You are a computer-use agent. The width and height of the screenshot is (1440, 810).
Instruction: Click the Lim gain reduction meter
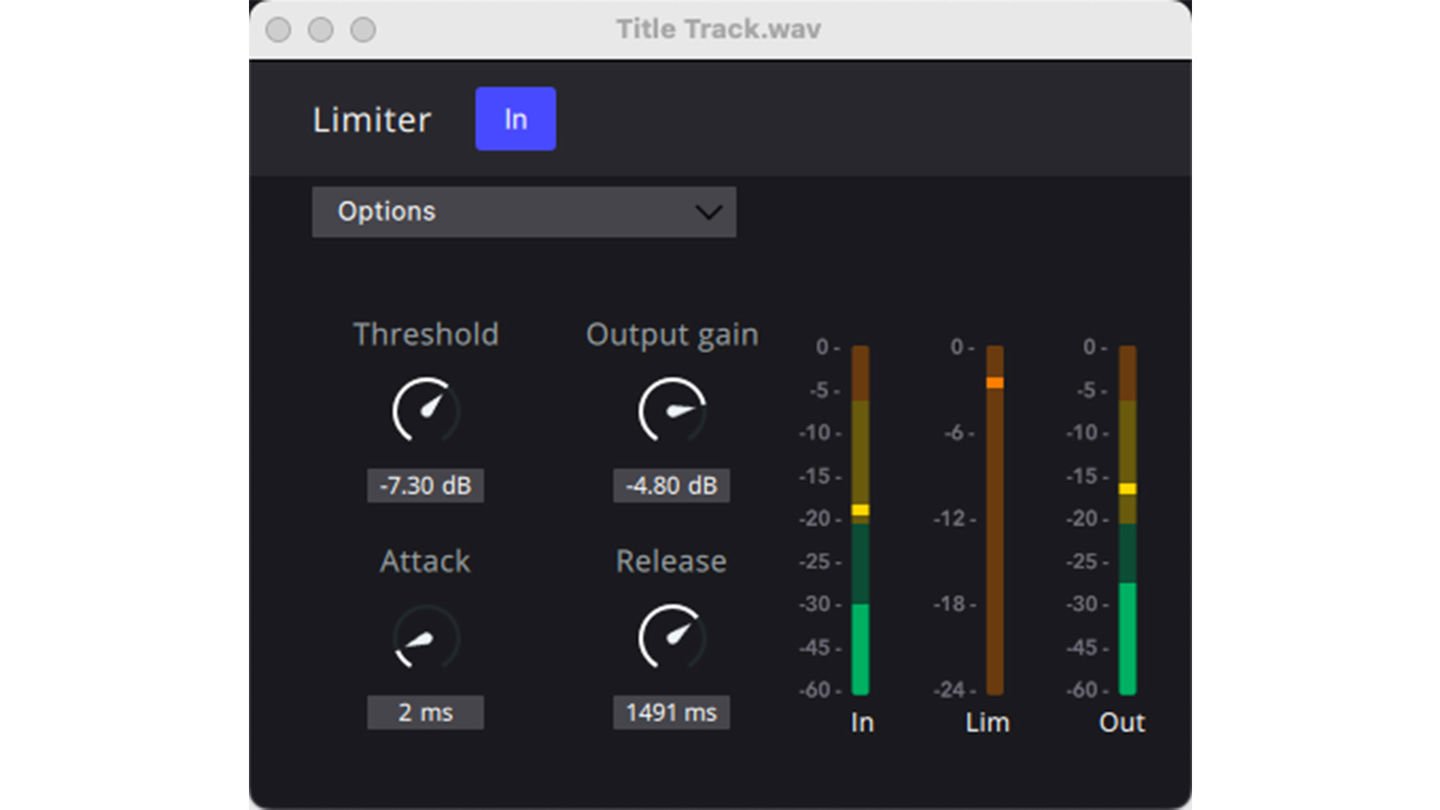(994, 540)
